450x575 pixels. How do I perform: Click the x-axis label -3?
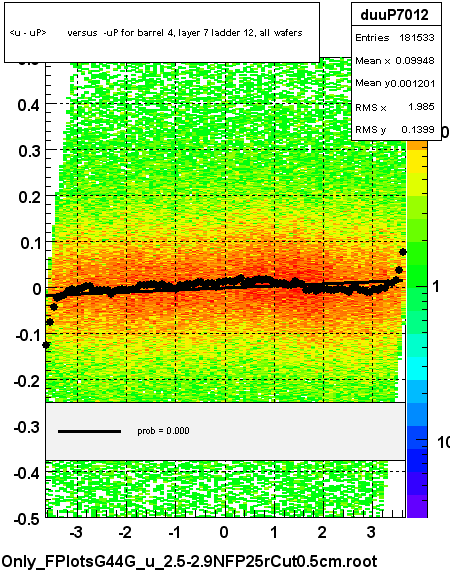coord(76,532)
